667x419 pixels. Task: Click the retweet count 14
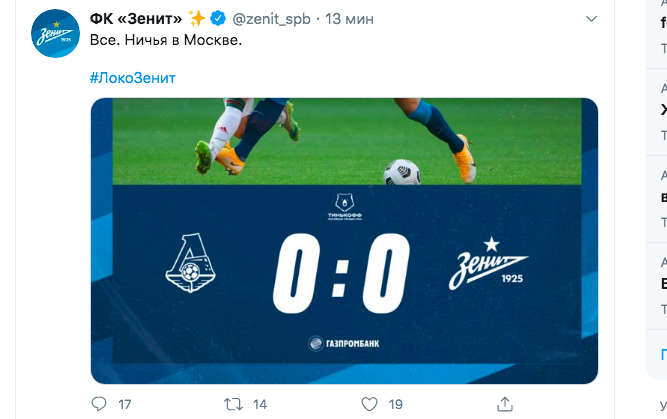click(x=260, y=404)
